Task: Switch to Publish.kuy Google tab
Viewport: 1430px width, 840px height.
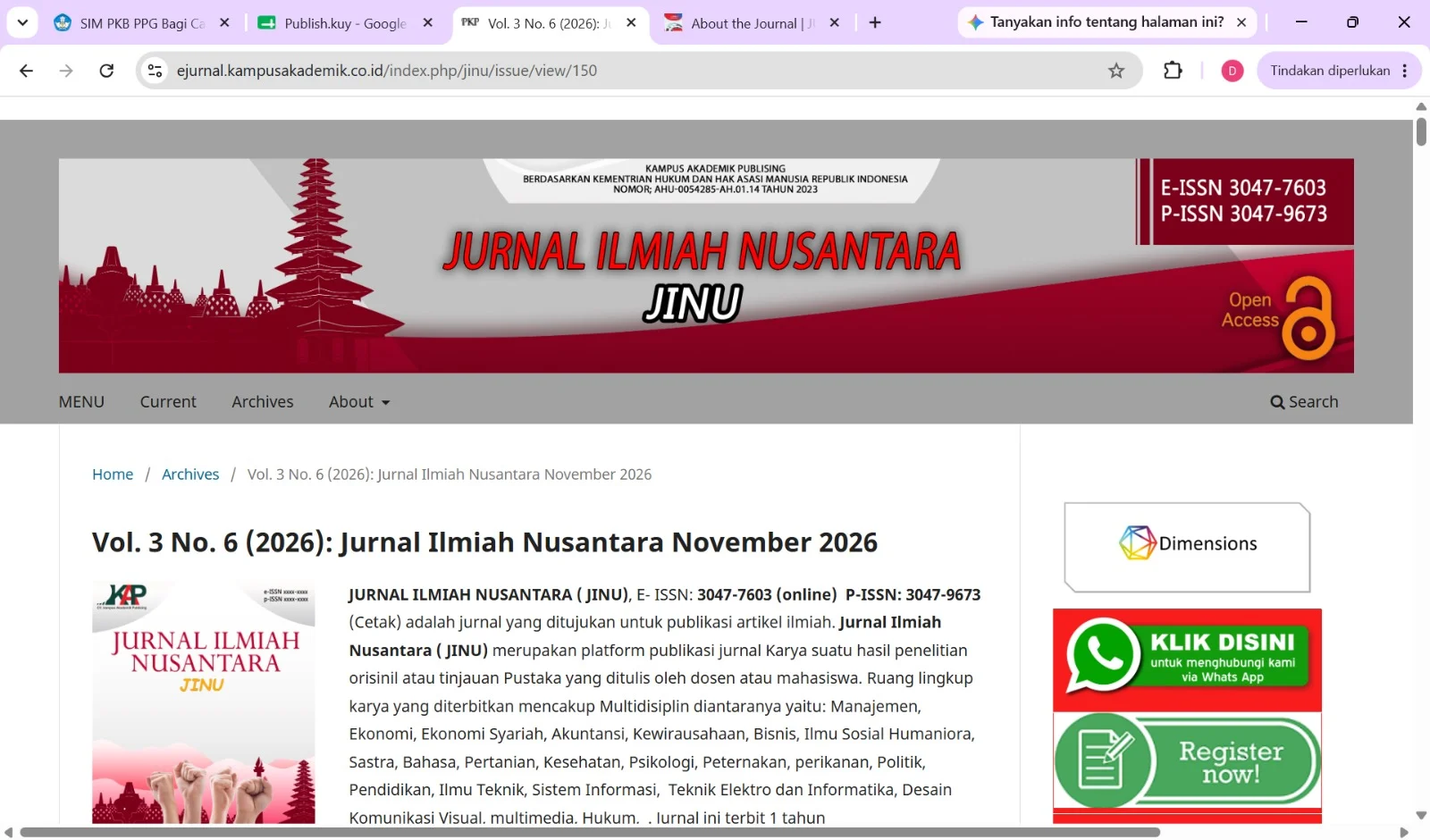Action: pyautogui.click(x=345, y=23)
